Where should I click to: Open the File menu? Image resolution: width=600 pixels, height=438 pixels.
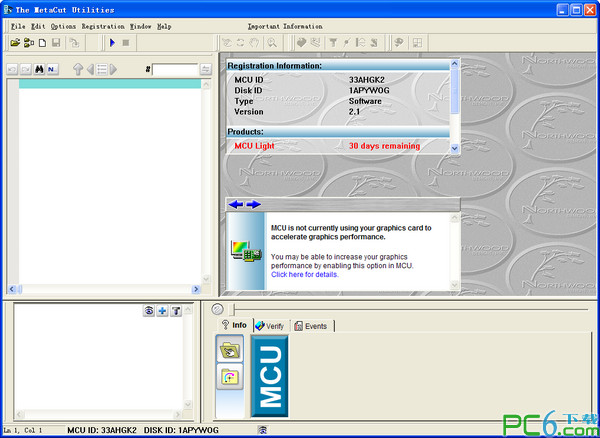[x=18, y=26]
